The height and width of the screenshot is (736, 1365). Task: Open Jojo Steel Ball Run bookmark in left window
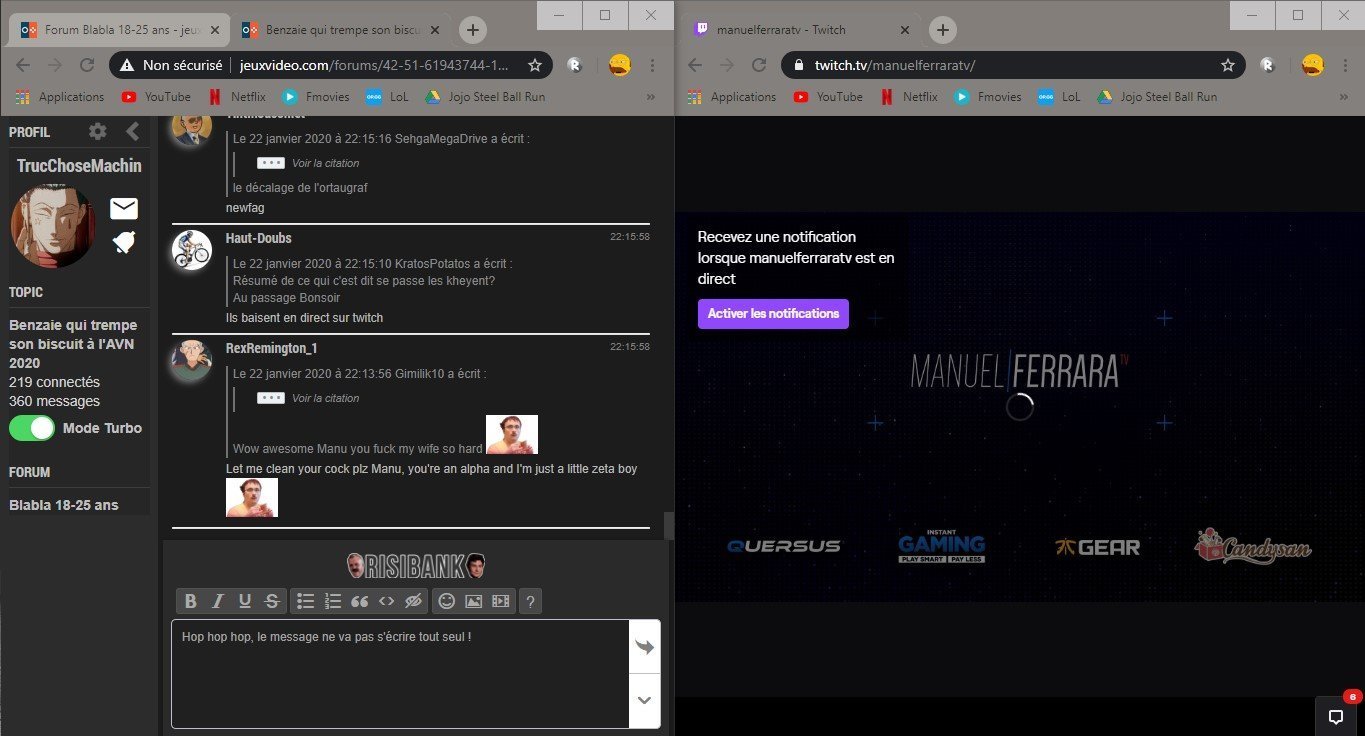click(484, 97)
